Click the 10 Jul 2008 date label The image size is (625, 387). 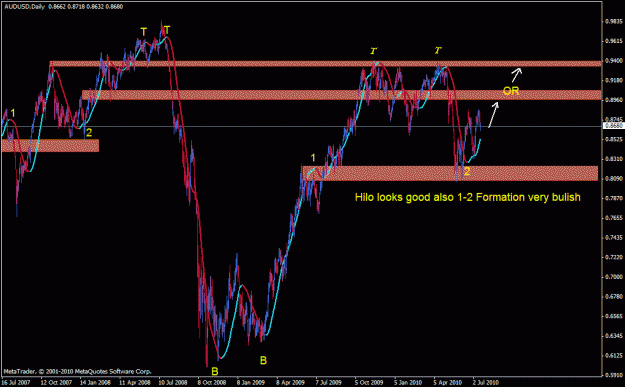tap(174, 382)
